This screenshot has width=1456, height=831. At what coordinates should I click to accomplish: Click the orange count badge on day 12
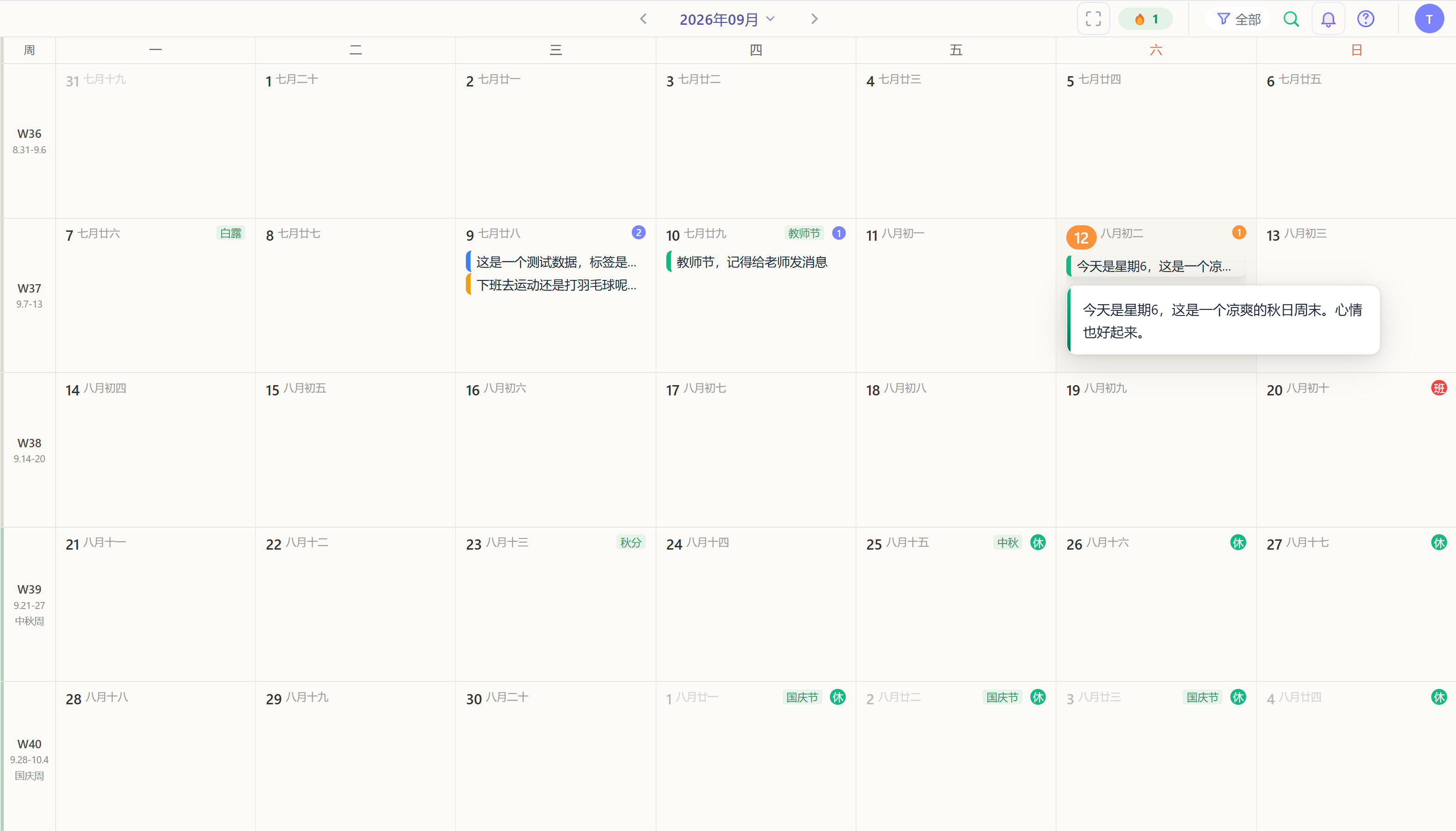pyautogui.click(x=1239, y=232)
